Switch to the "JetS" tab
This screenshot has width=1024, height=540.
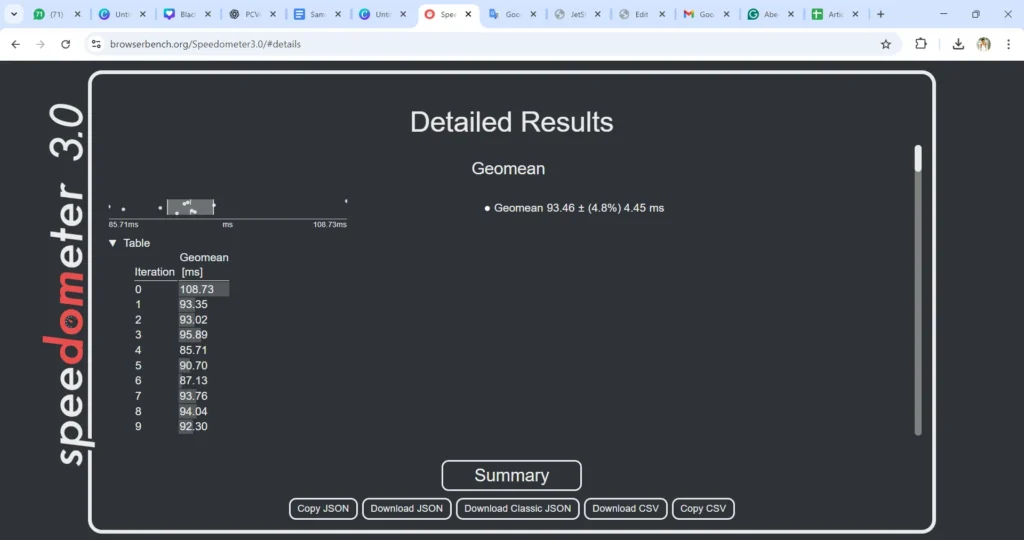point(577,14)
